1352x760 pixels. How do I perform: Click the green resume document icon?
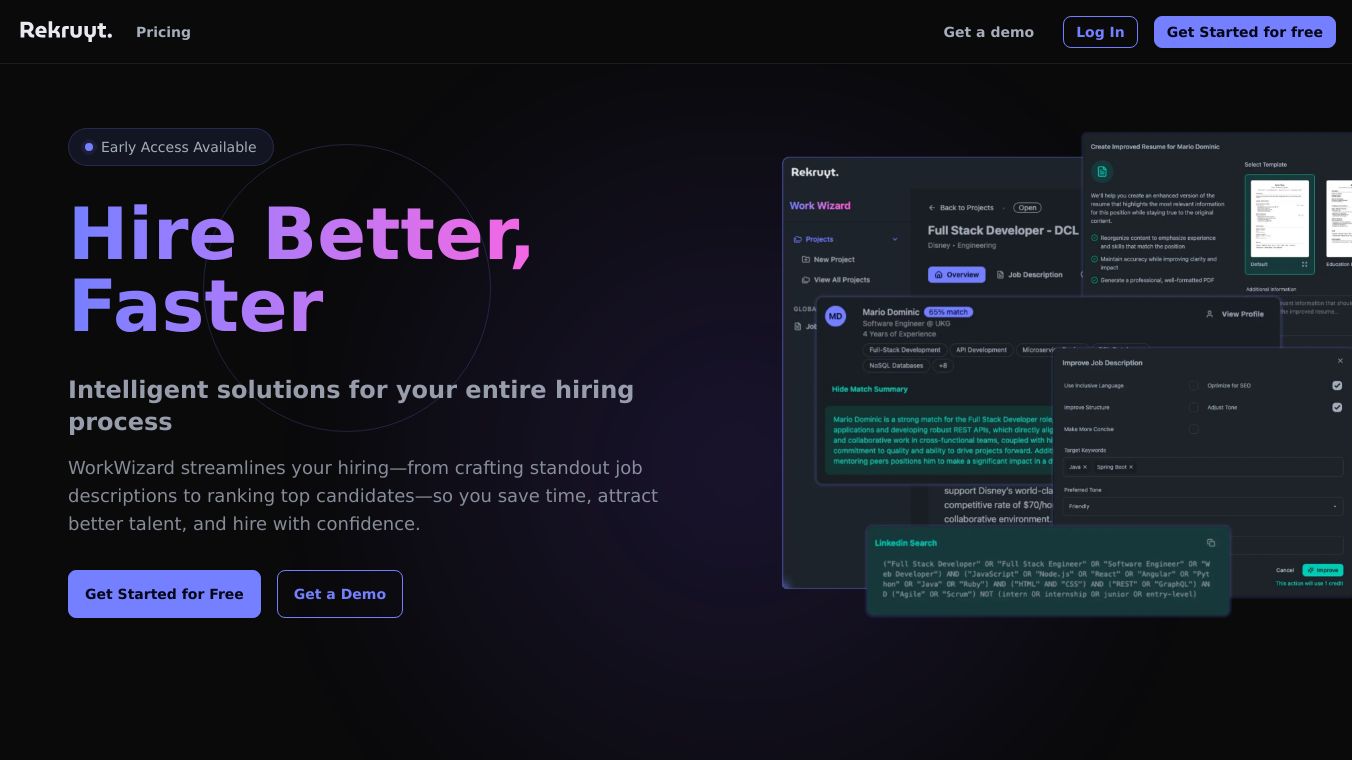tap(1102, 171)
